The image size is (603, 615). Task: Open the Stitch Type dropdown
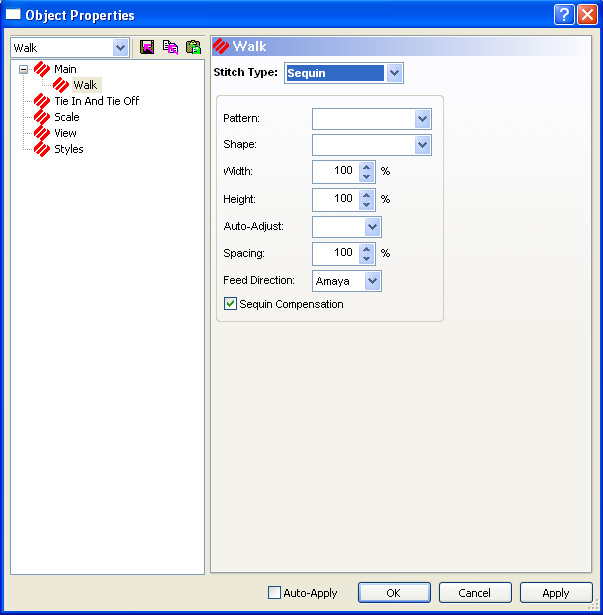click(394, 73)
